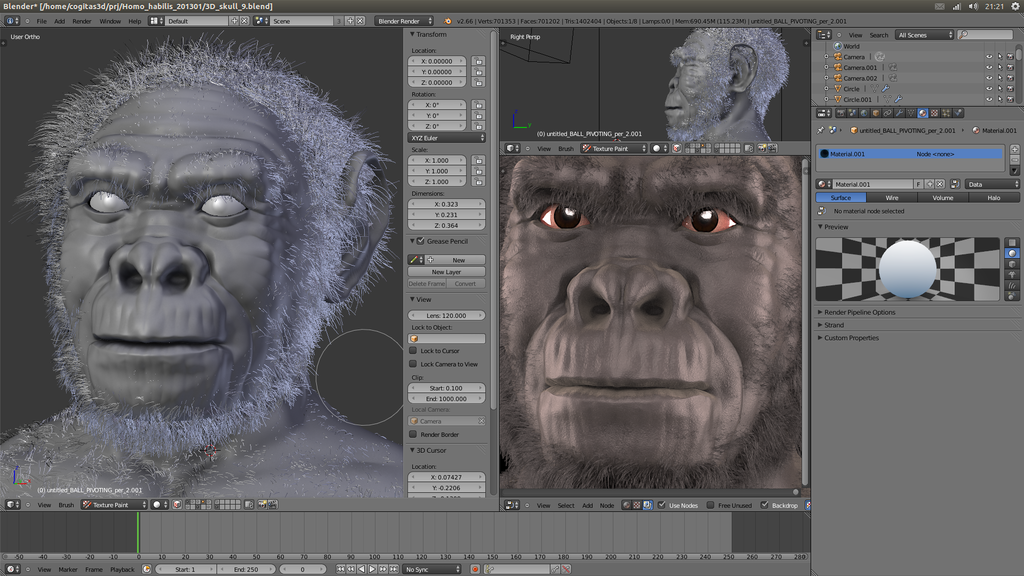1024x576 pixels.
Task: Open the Render menu
Action: pyautogui.click(x=82, y=21)
